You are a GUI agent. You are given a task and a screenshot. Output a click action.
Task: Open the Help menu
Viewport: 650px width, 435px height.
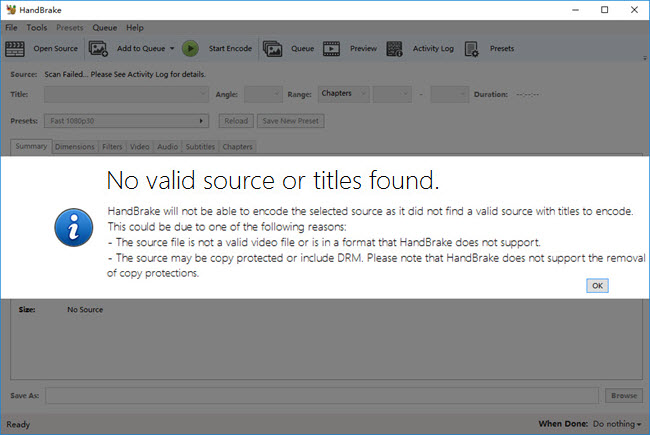(135, 28)
